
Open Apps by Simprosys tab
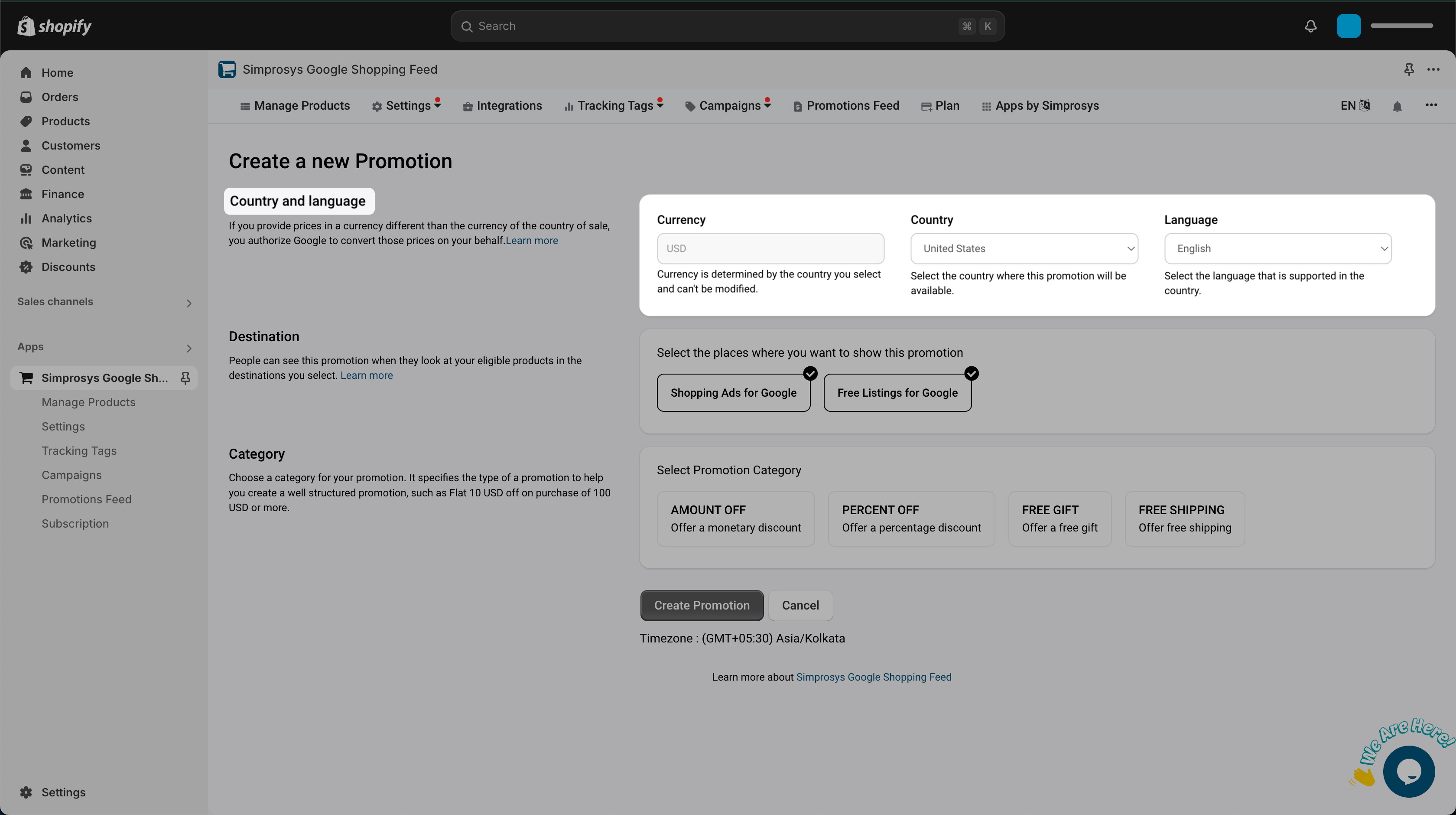(1040, 106)
